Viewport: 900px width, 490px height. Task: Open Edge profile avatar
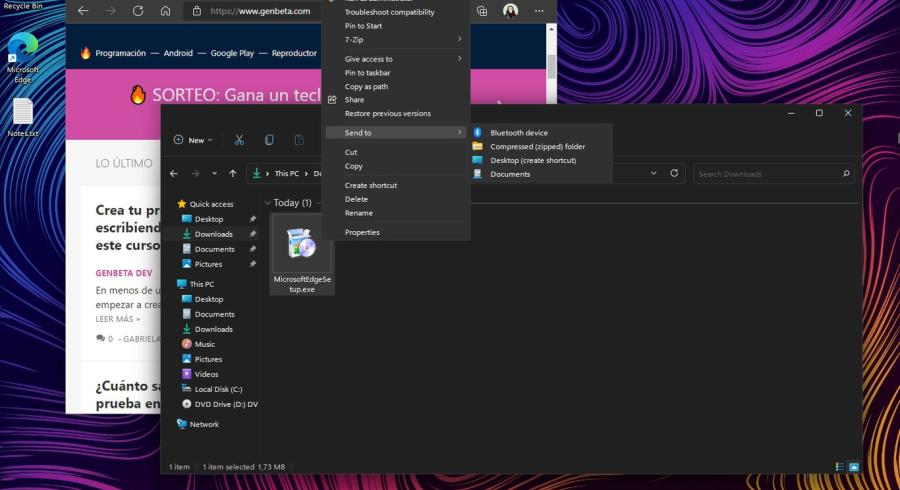pos(510,11)
